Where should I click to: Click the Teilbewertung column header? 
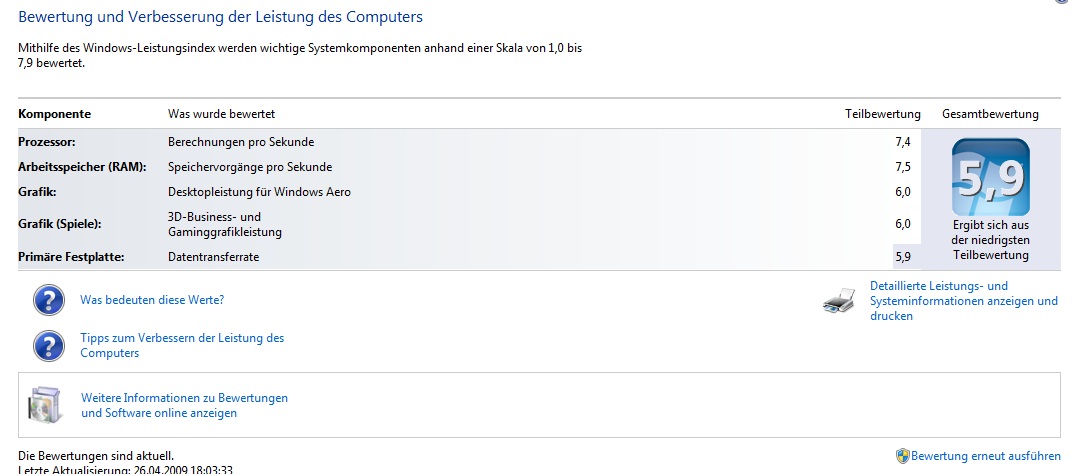(x=882, y=114)
